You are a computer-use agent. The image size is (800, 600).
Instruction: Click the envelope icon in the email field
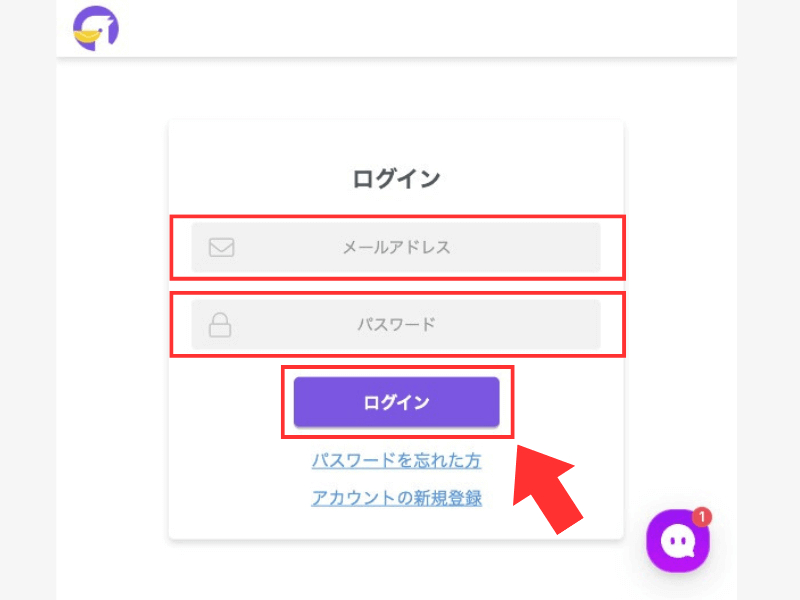(222, 246)
